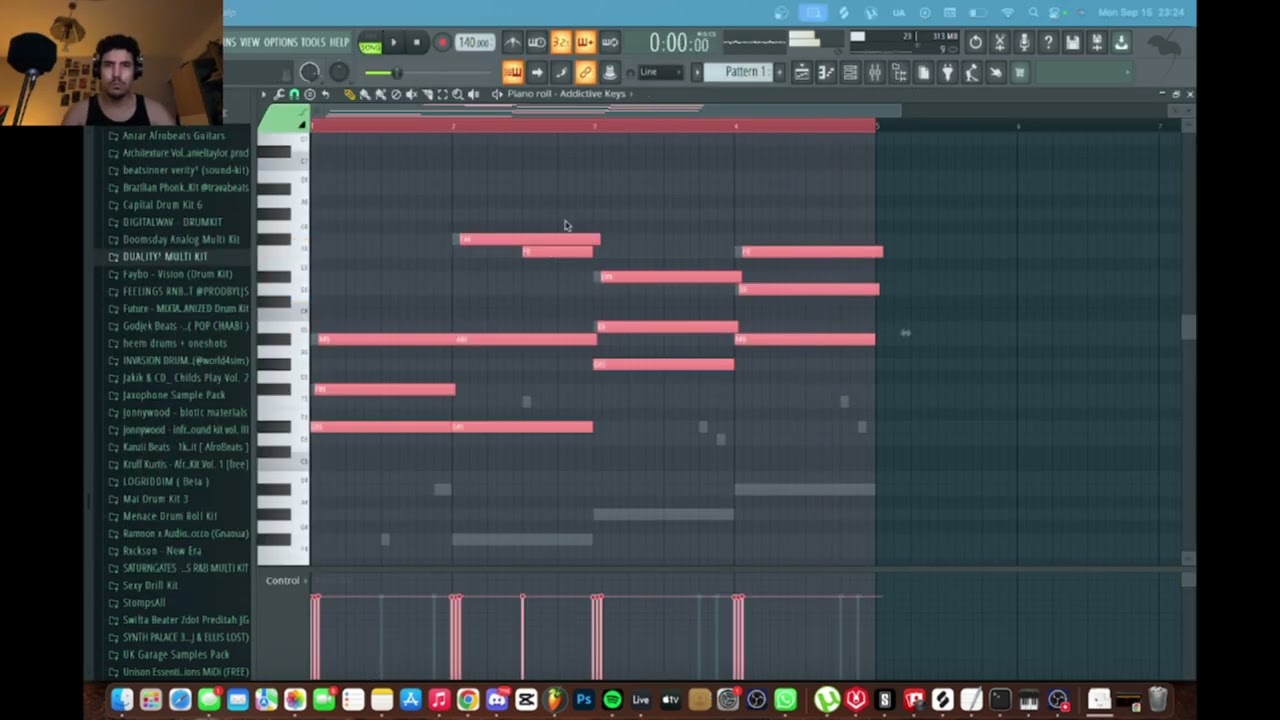
Task: Open the TOOLS menu
Action: click(x=313, y=42)
